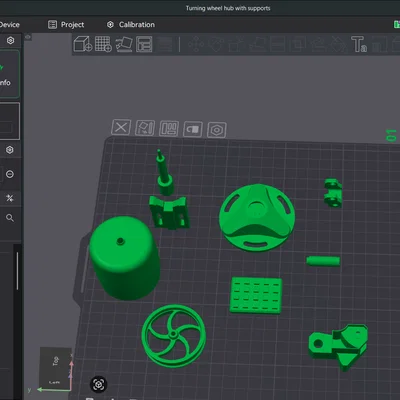Open the Mesh Boolean tool
This screenshot has height=400, width=400.
pyautogui.click(x=298, y=44)
